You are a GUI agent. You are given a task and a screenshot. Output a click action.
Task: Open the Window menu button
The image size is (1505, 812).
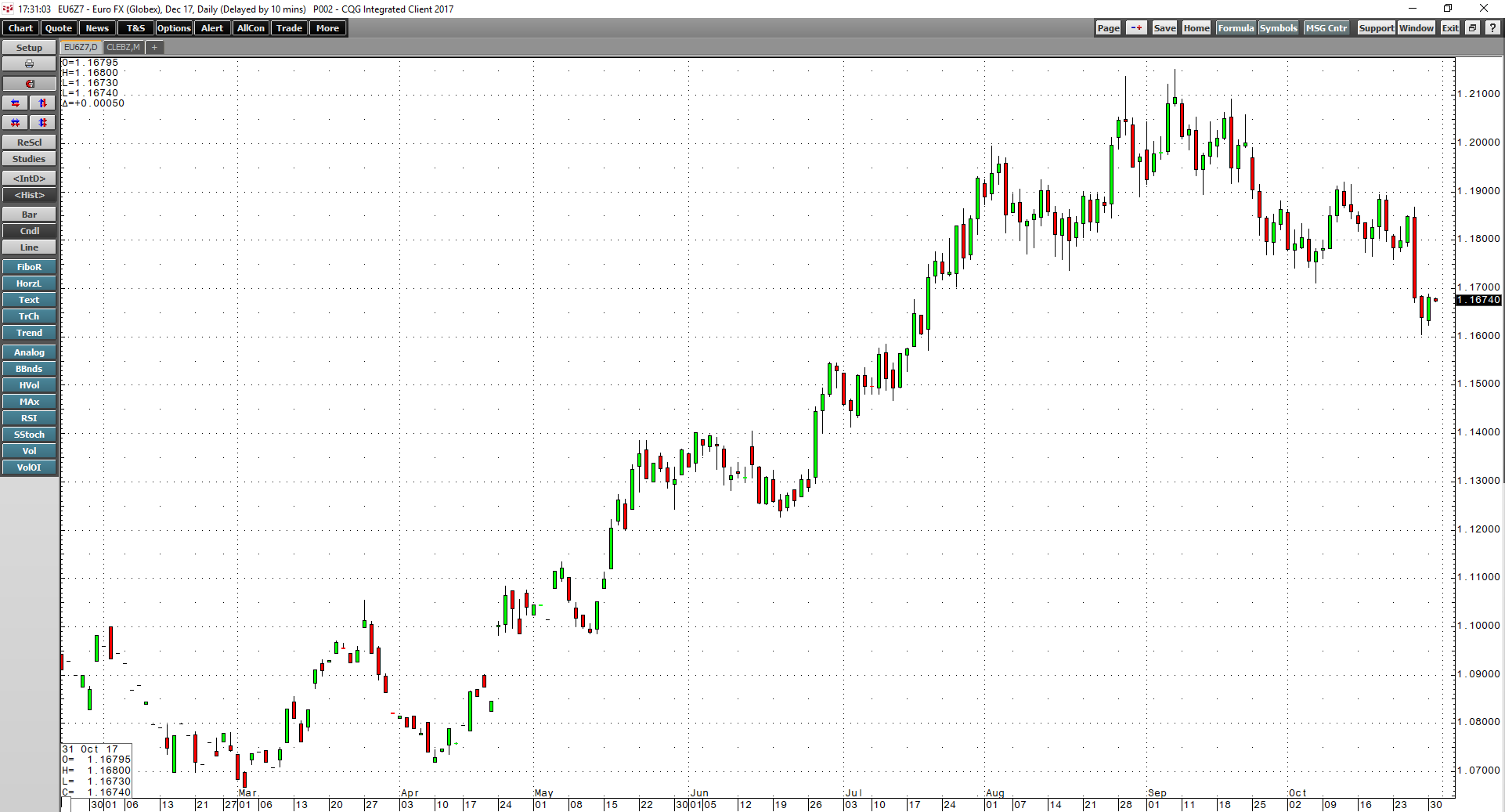pos(1417,28)
